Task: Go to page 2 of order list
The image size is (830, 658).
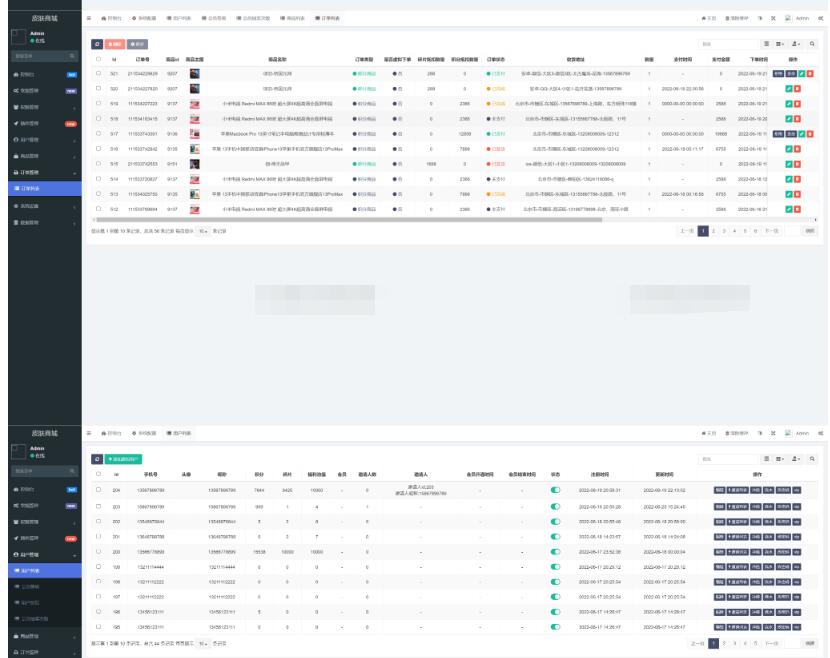Action: click(x=715, y=231)
